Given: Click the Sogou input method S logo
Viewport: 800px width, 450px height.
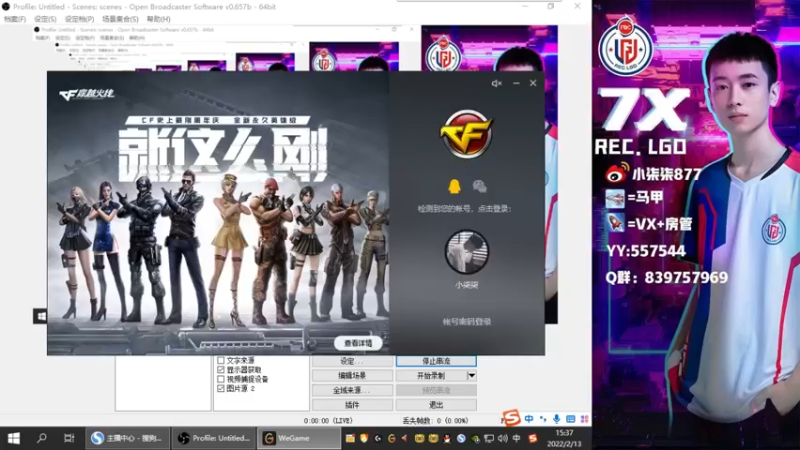Looking at the screenshot, I should click(510, 418).
